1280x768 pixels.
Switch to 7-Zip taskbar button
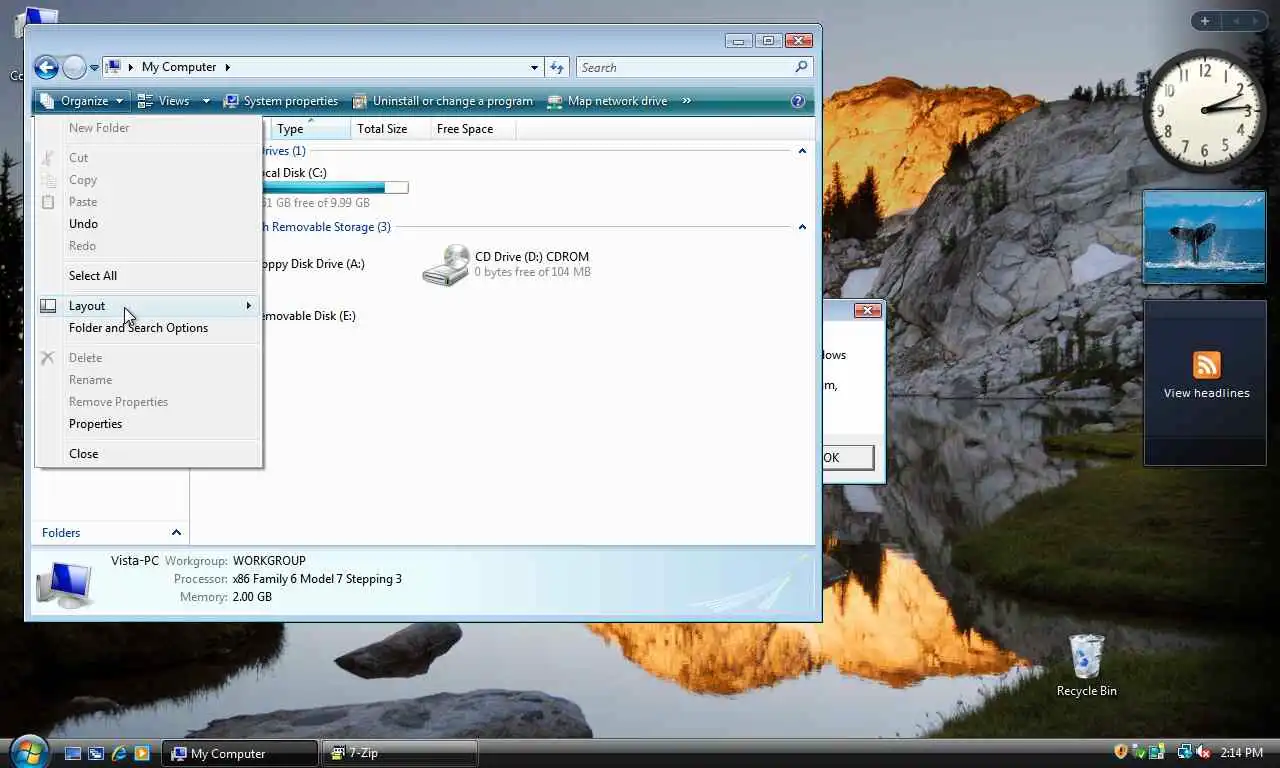pyautogui.click(x=399, y=753)
